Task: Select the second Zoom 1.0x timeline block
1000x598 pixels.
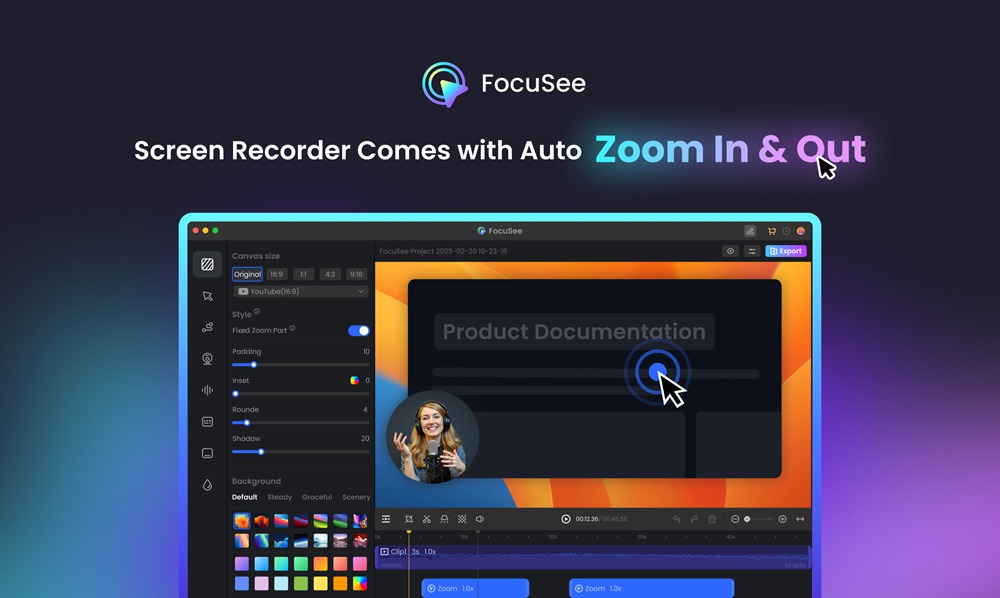Action: tap(652, 588)
